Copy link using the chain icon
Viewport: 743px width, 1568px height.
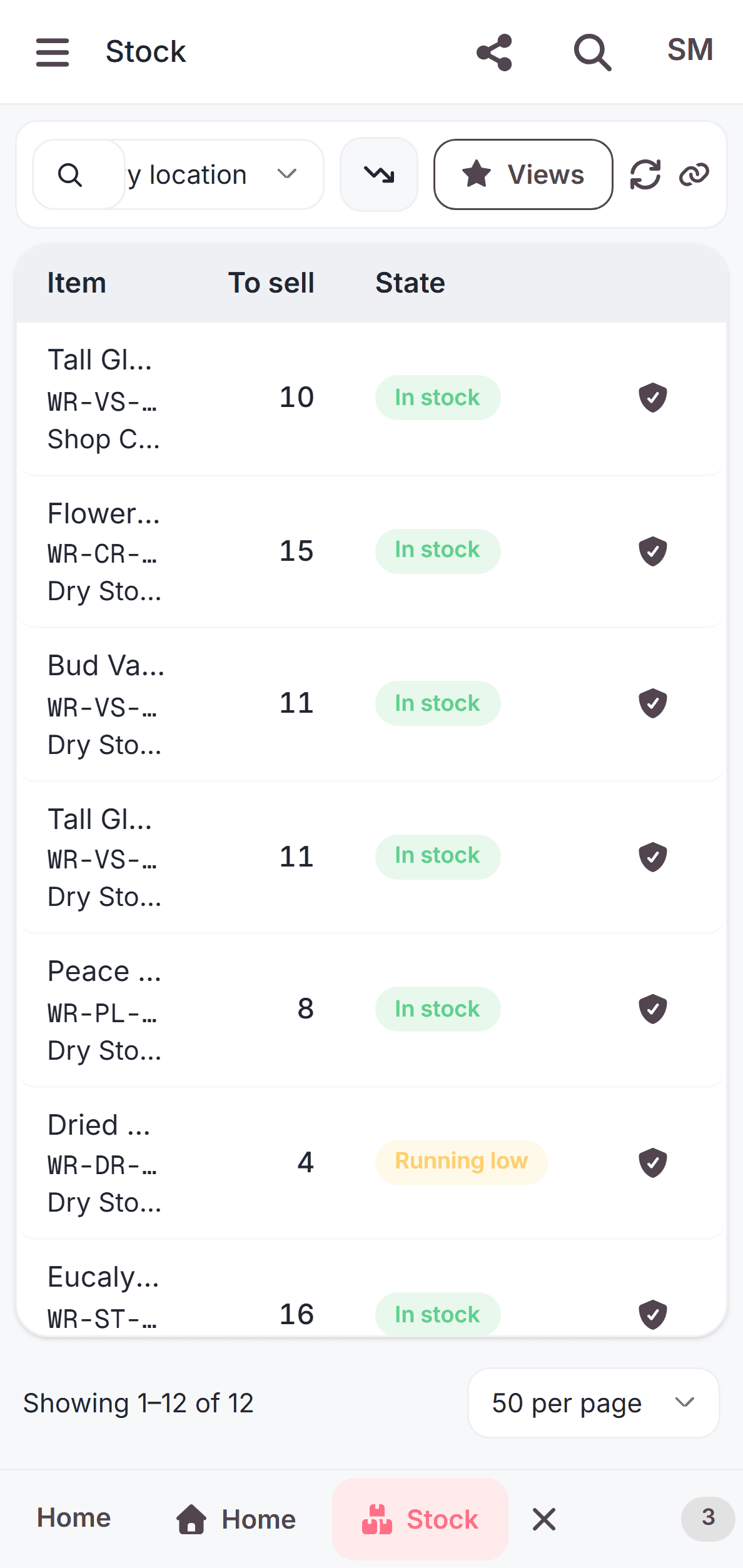click(694, 174)
